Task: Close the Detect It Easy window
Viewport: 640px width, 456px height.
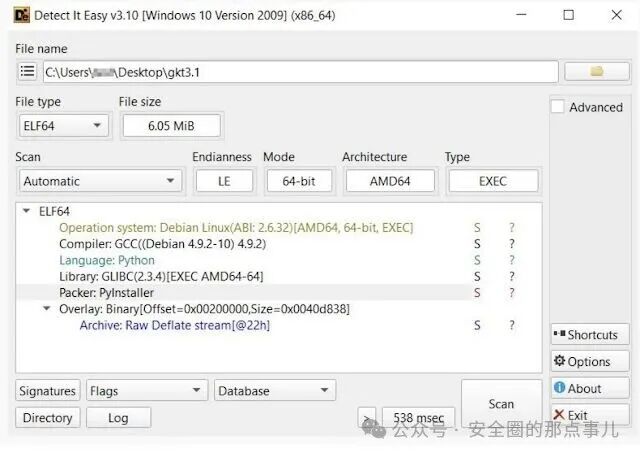Action: [x=617, y=15]
